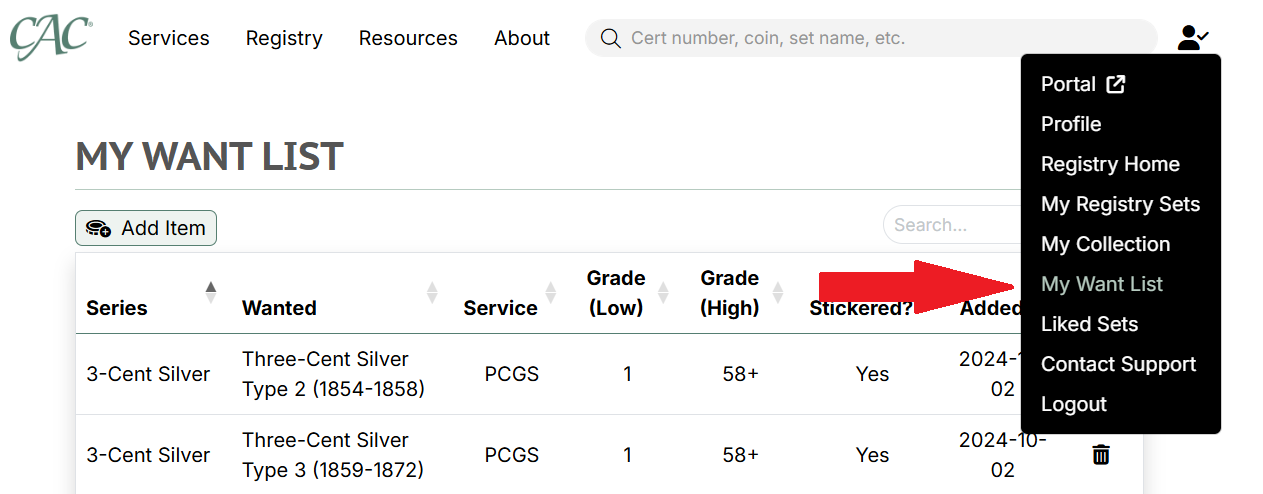Open the Registry nav menu
The height and width of the screenshot is (494, 1263).
[284, 38]
